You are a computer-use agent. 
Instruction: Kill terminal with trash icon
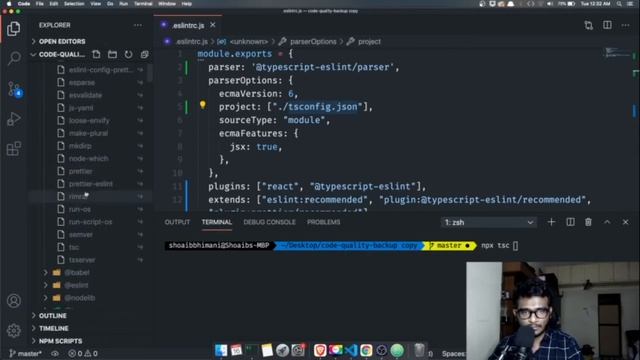[588, 222]
